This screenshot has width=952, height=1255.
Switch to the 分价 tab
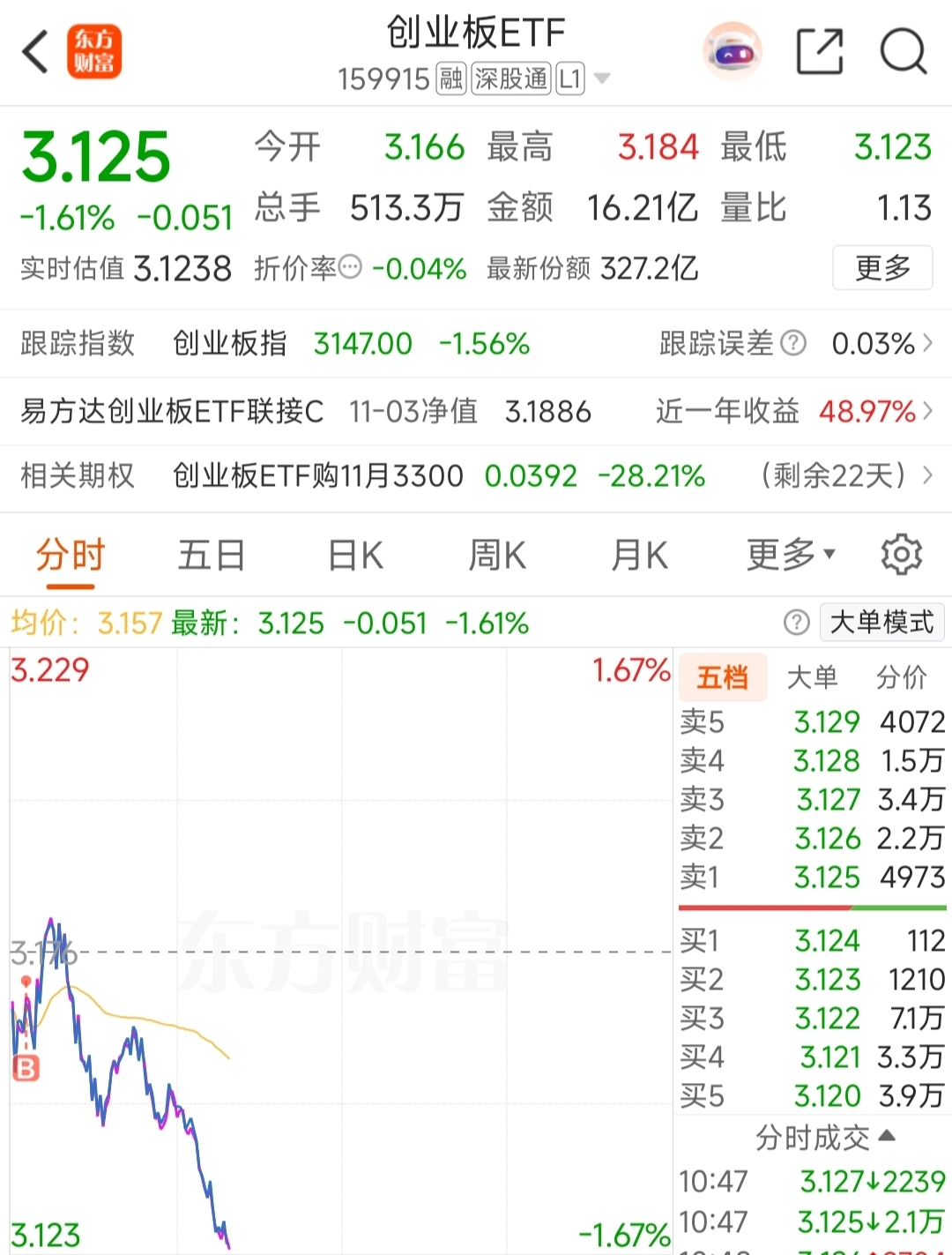click(x=901, y=677)
